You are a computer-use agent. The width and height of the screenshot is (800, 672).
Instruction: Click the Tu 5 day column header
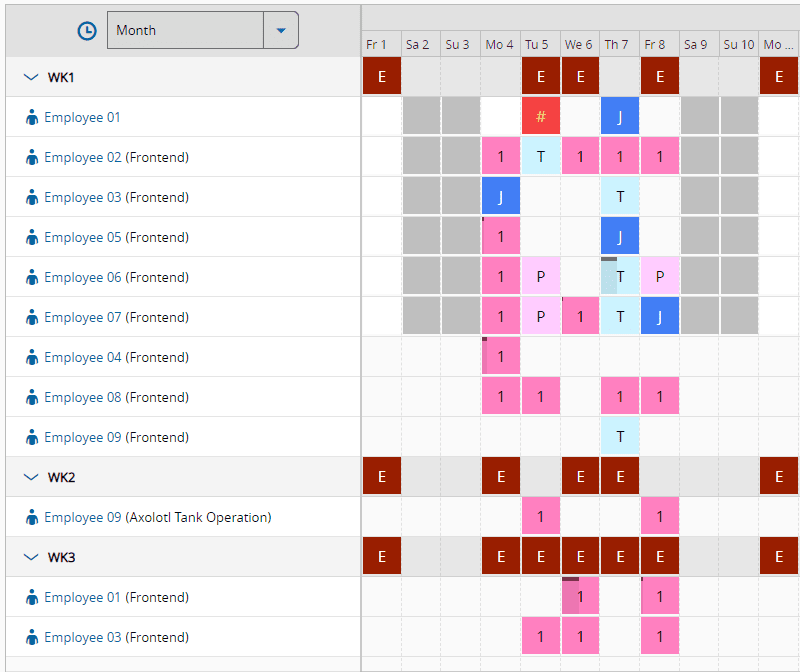pyautogui.click(x=537, y=45)
